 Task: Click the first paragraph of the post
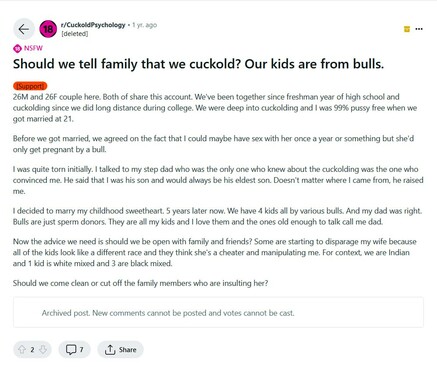[x=215, y=108]
